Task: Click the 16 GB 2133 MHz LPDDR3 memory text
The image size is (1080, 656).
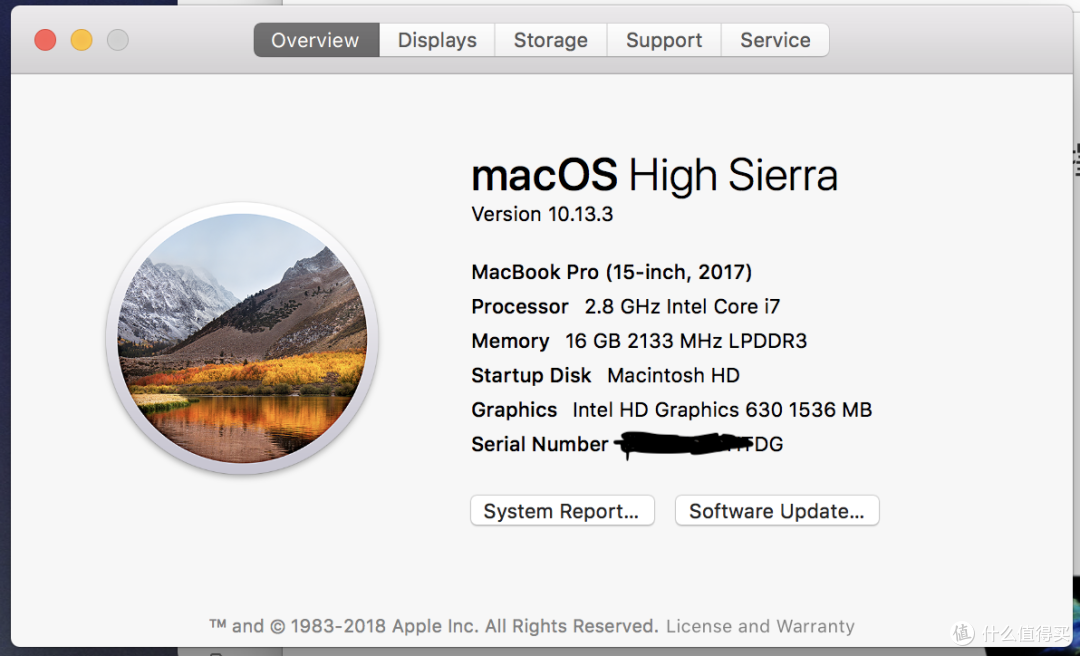Action: coord(686,341)
